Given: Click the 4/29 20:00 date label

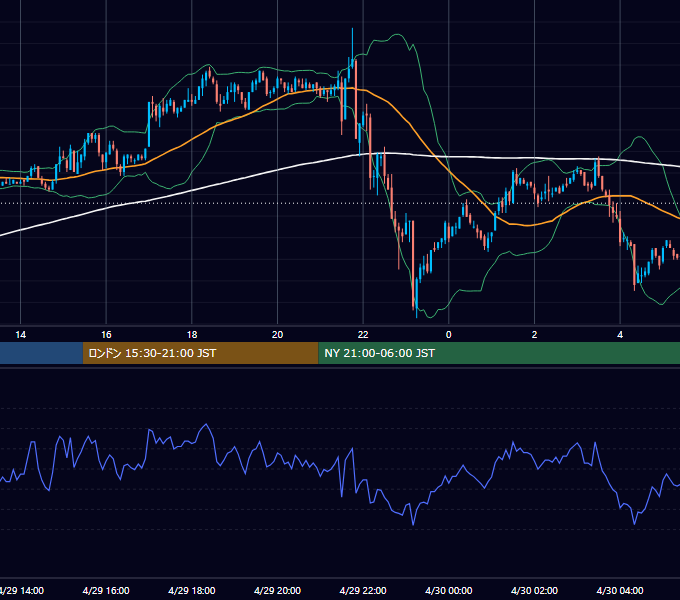Looking at the screenshot, I should pos(278,591).
